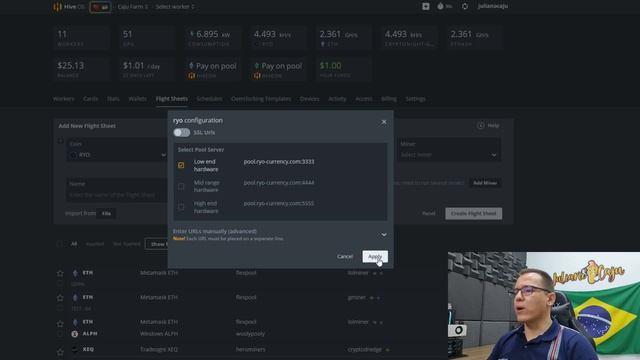The image size is (640, 360).
Task: Switch to the Stats tab
Action: (x=113, y=99)
